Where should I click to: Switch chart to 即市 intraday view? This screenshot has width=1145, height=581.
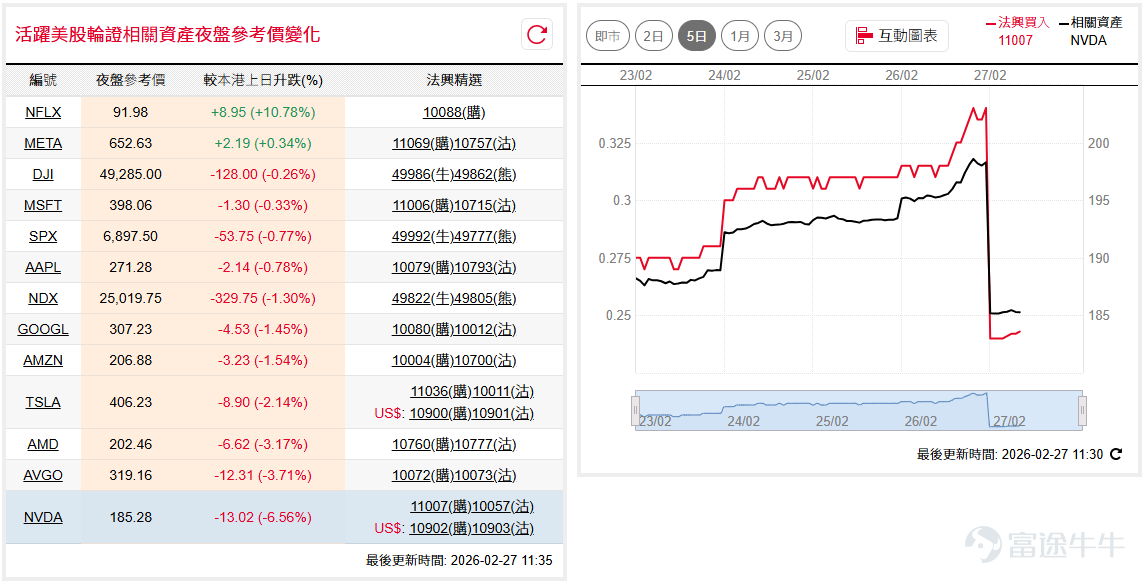(608, 36)
